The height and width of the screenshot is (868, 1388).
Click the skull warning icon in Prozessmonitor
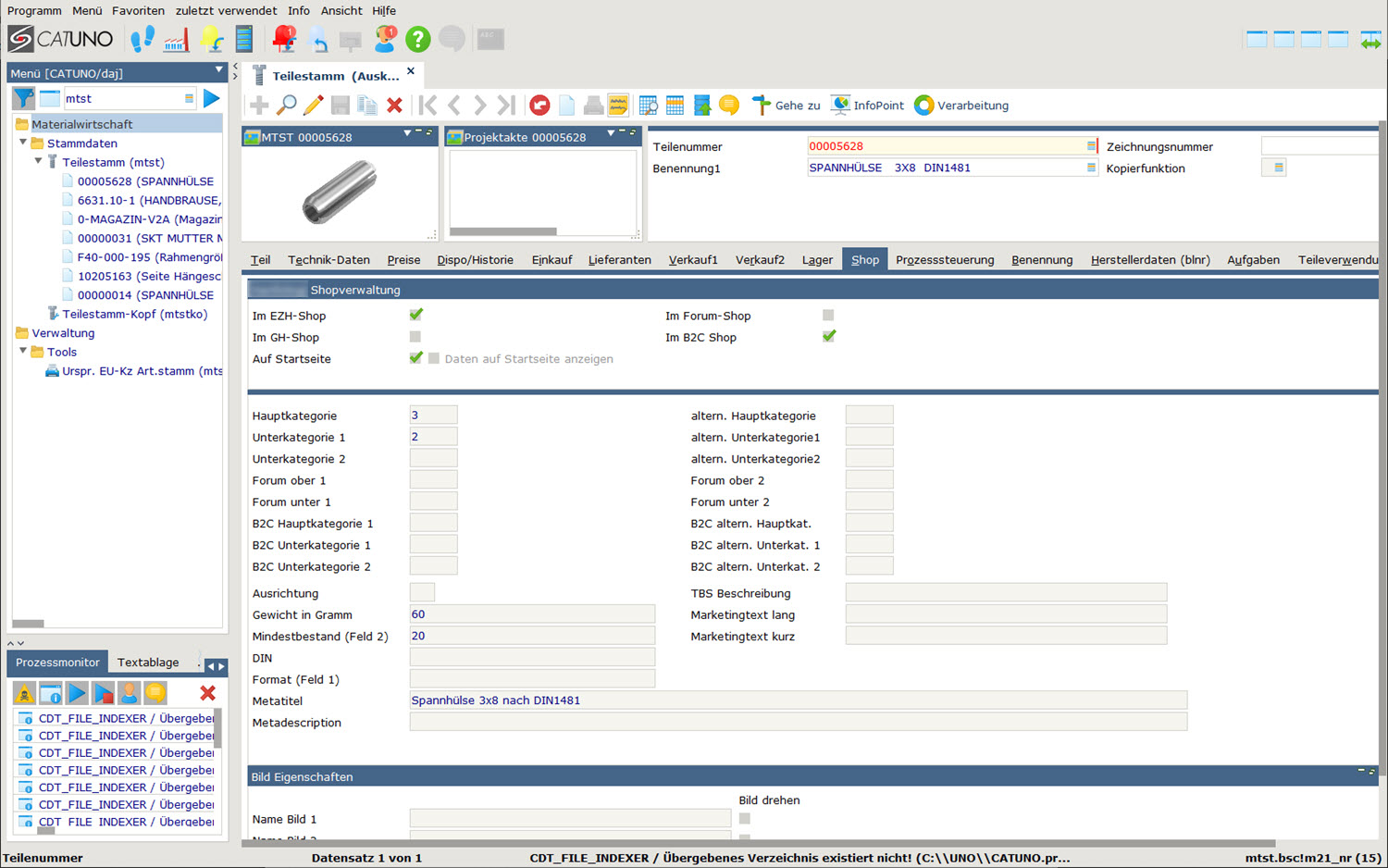pyautogui.click(x=24, y=693)
